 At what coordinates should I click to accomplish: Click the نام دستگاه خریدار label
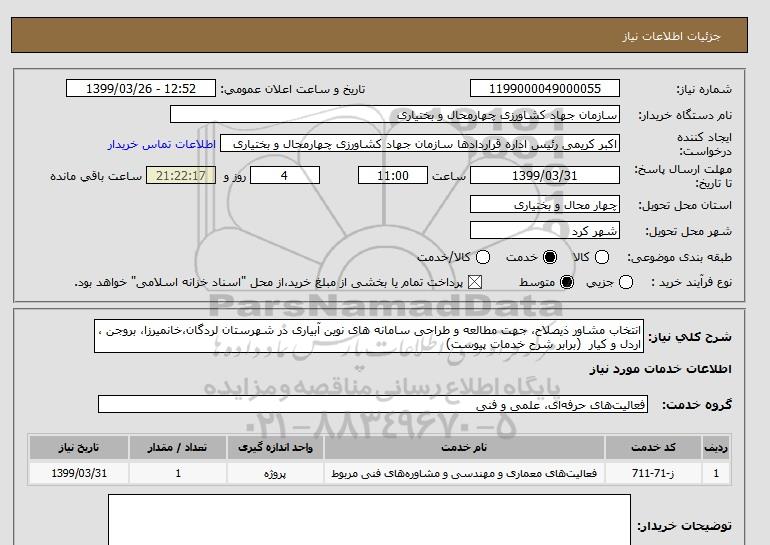point(685,115)
